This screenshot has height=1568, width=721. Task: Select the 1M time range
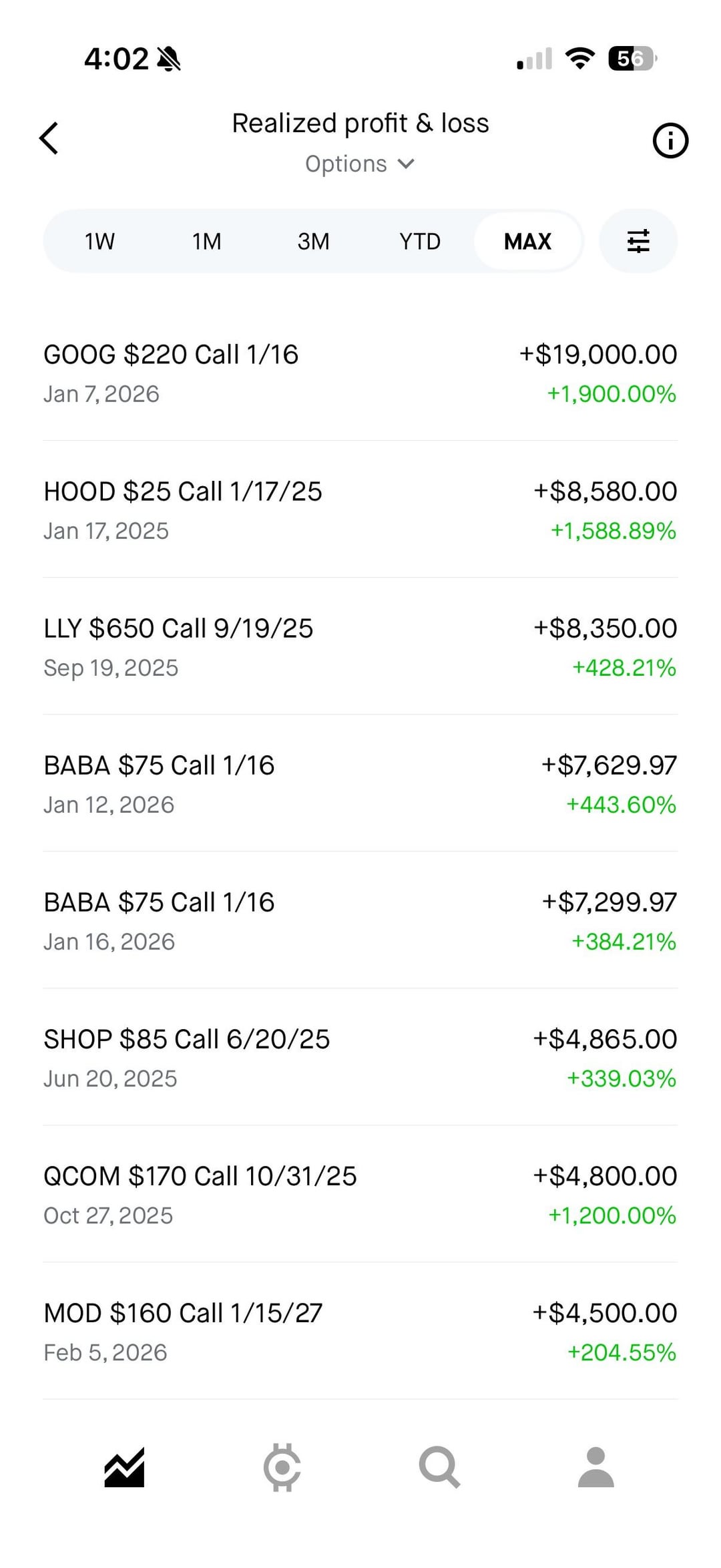(x=206, y=241)
